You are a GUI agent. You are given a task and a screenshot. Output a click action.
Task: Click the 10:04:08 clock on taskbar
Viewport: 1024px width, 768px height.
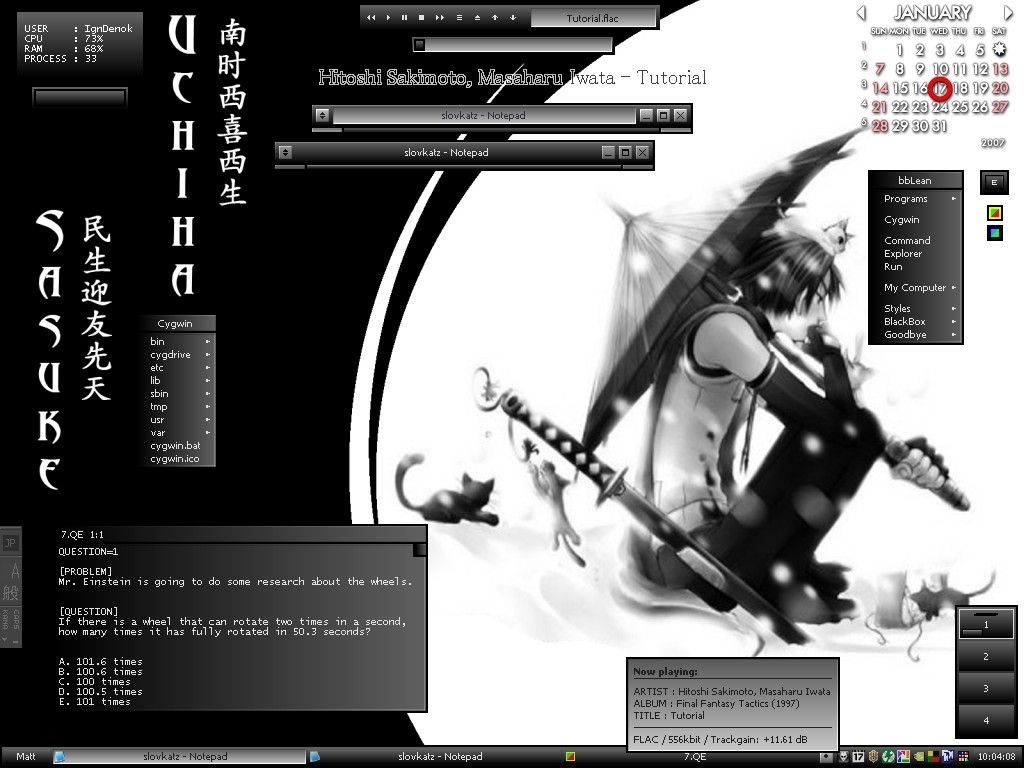997,756
